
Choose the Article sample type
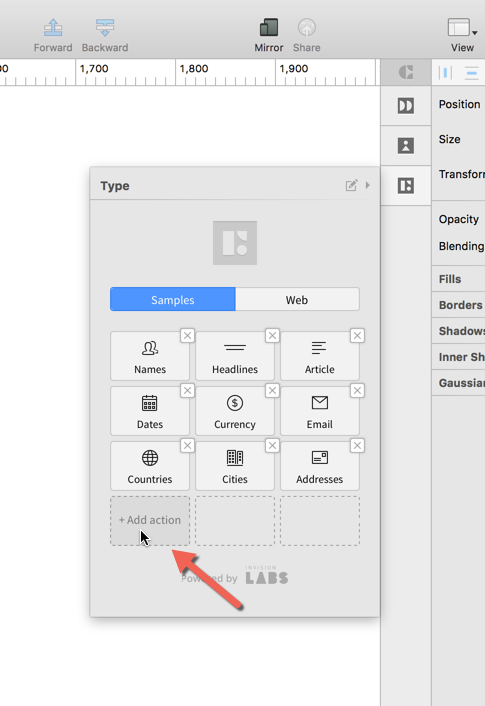pos(320,356)
